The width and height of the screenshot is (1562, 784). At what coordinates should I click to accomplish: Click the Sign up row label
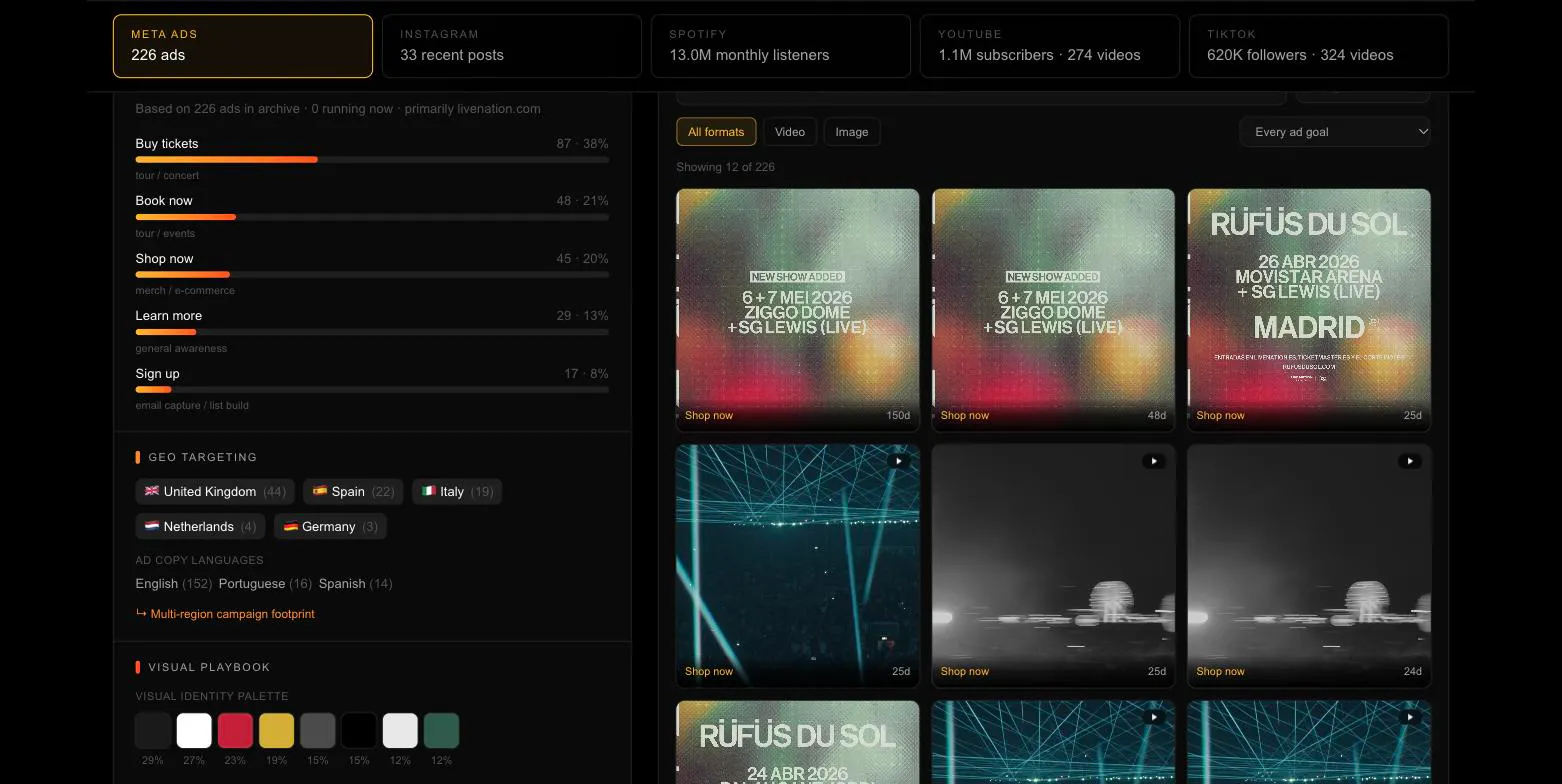point(158,374)
